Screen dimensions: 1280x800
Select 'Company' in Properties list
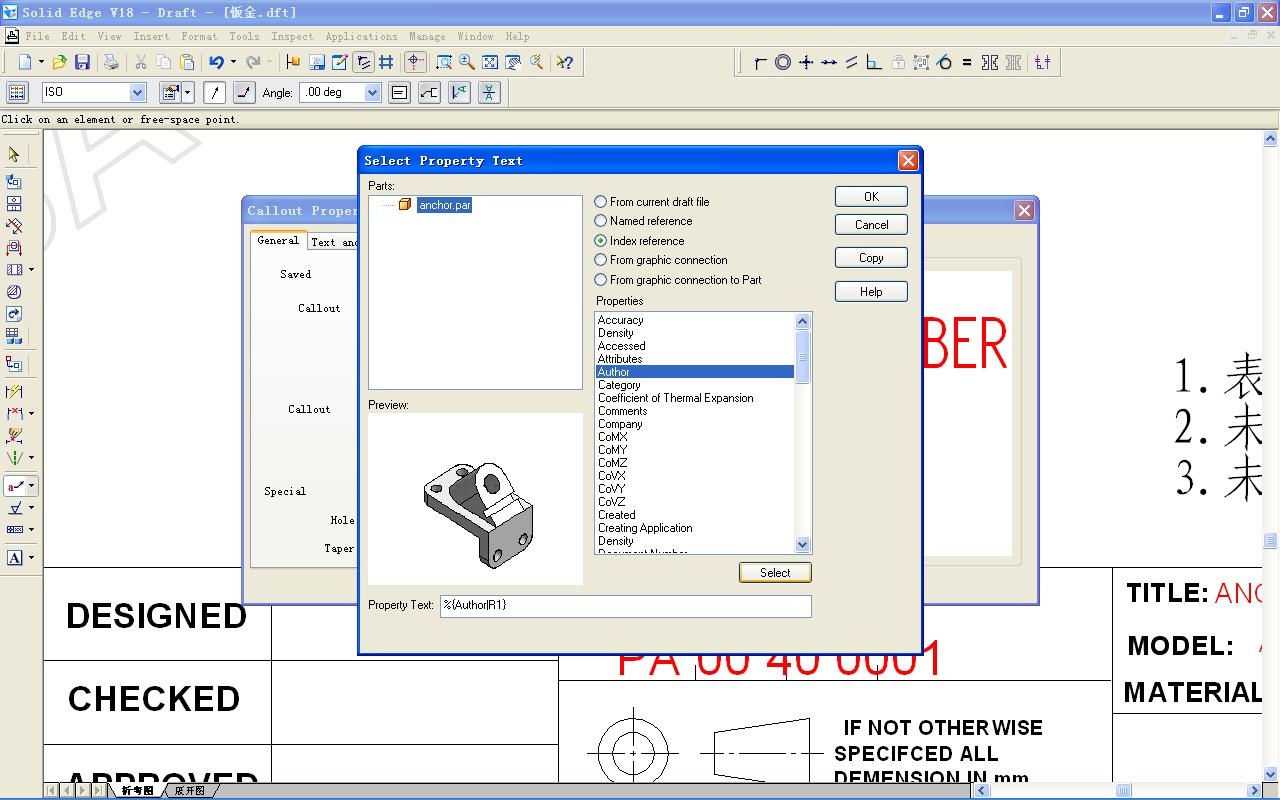coord(694,424)
